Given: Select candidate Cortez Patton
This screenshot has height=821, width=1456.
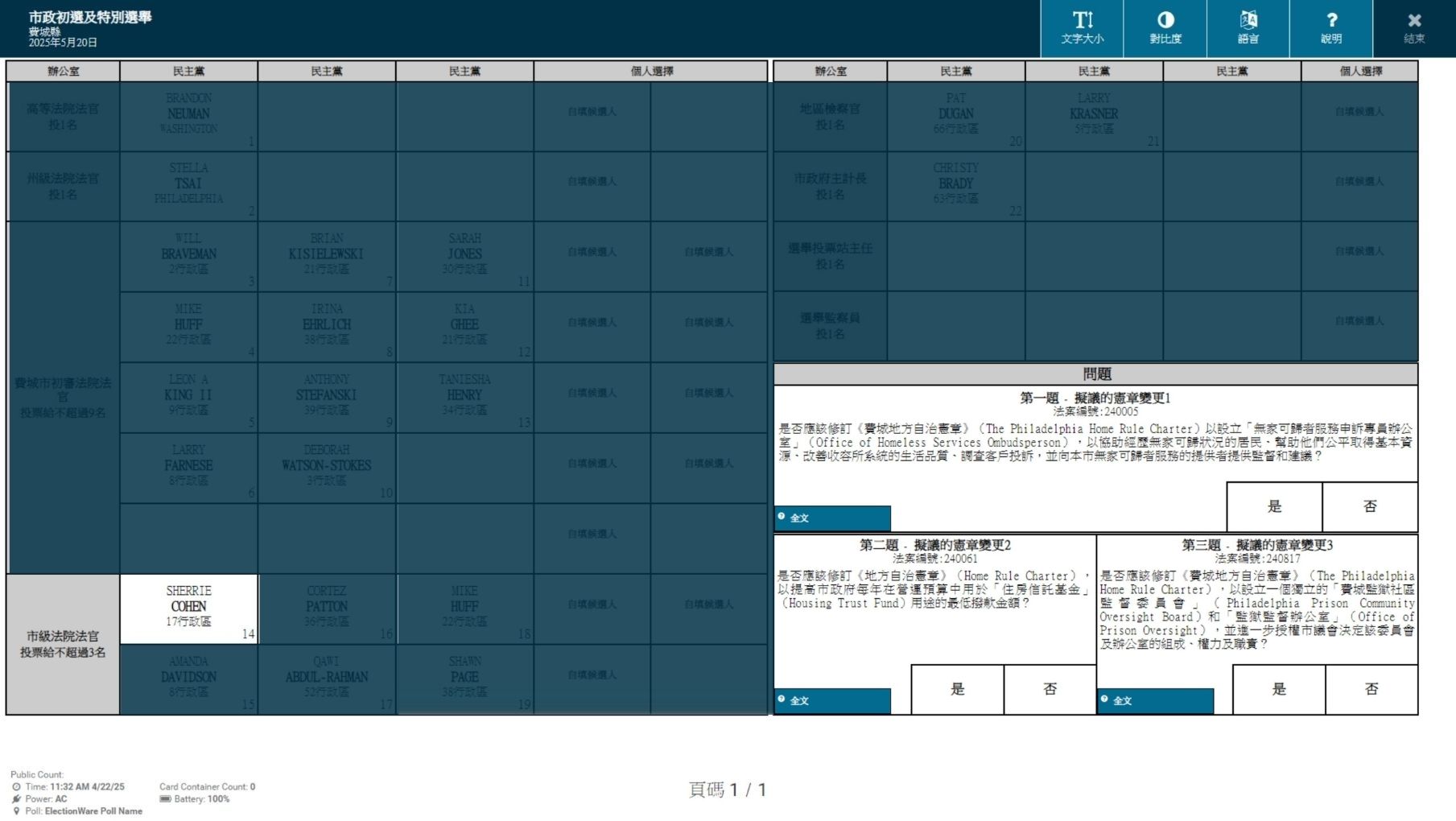Looking at the screenshot, I should click(327, 608).
